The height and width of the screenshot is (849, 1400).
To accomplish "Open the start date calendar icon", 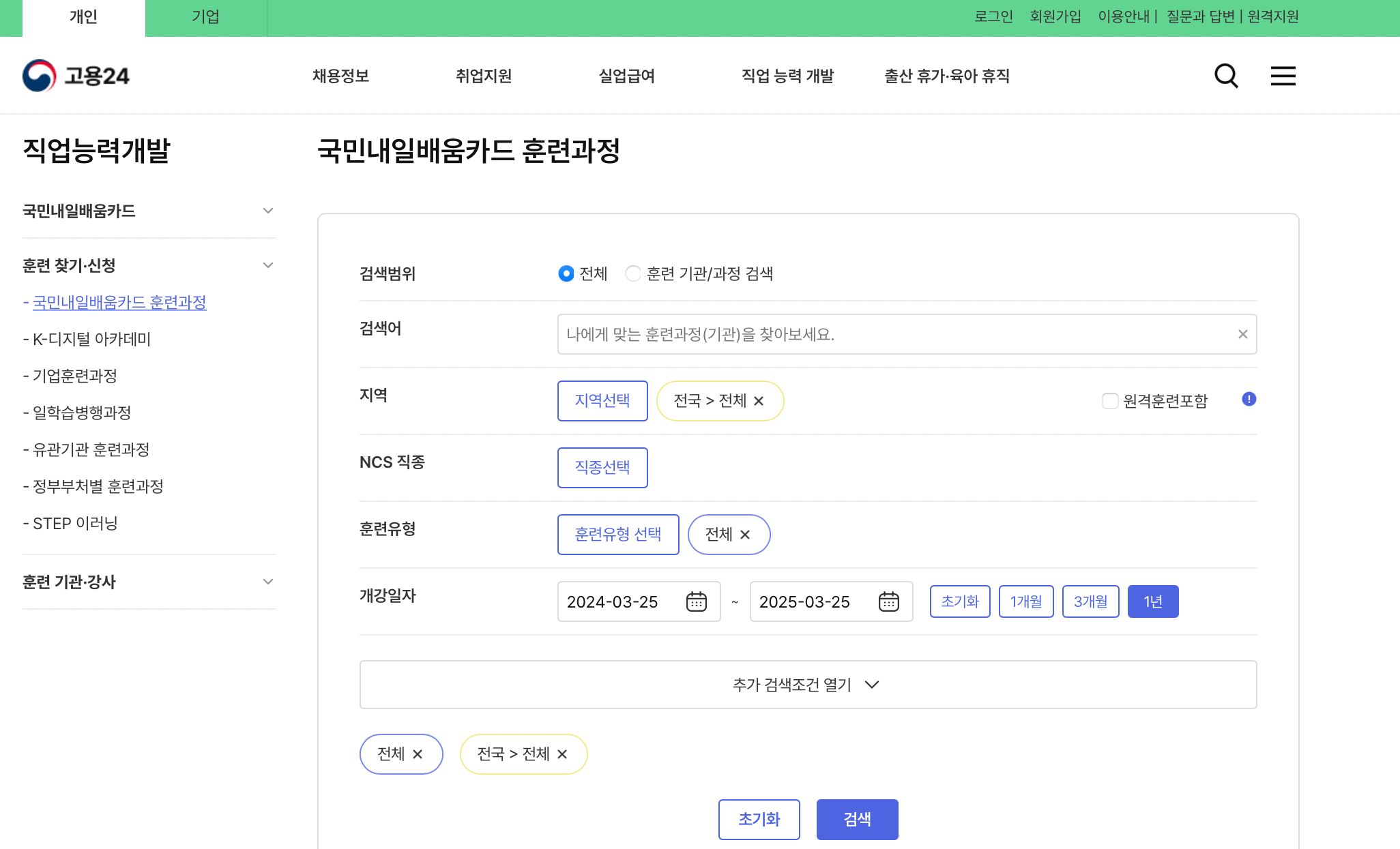I will pyautogui.click(x=696, y=601).
